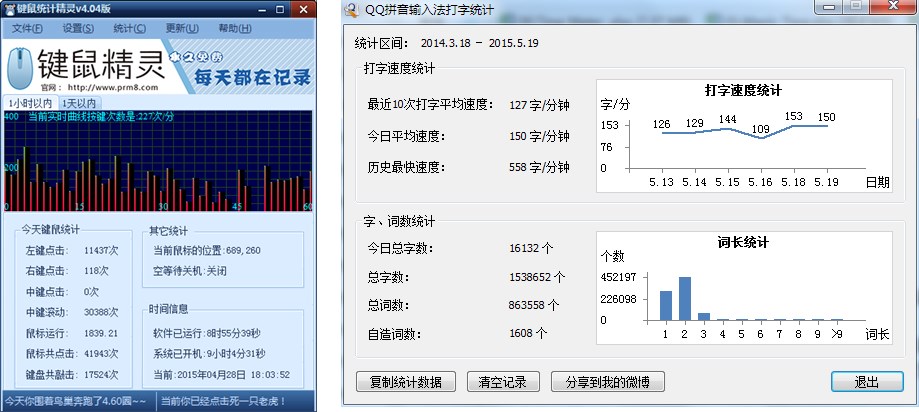The height and width of the screenshot is (412, 919).
Task: Open the 统计(C) menu
Action: (130, 28)
